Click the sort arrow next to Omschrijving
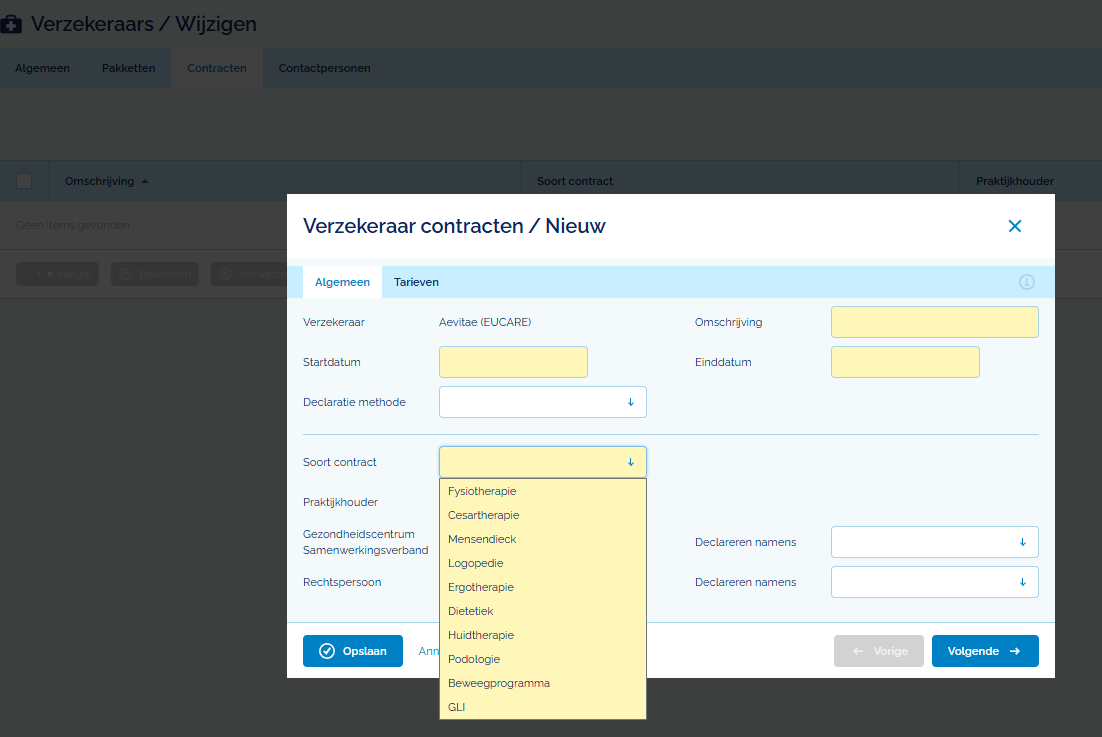 145,181
